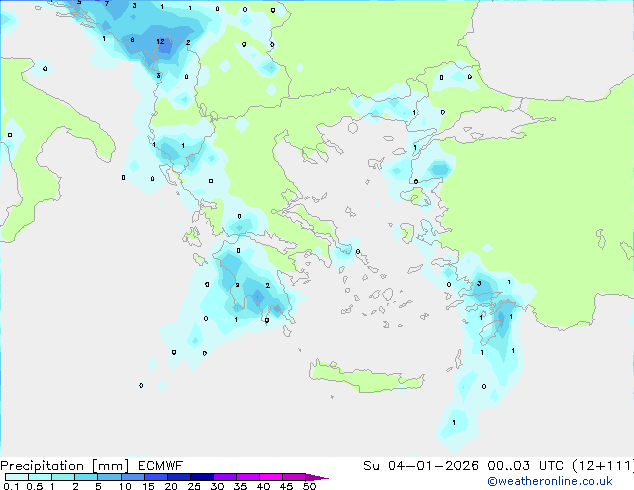Select the 40–45 mm legend swatch

(271, 477)
